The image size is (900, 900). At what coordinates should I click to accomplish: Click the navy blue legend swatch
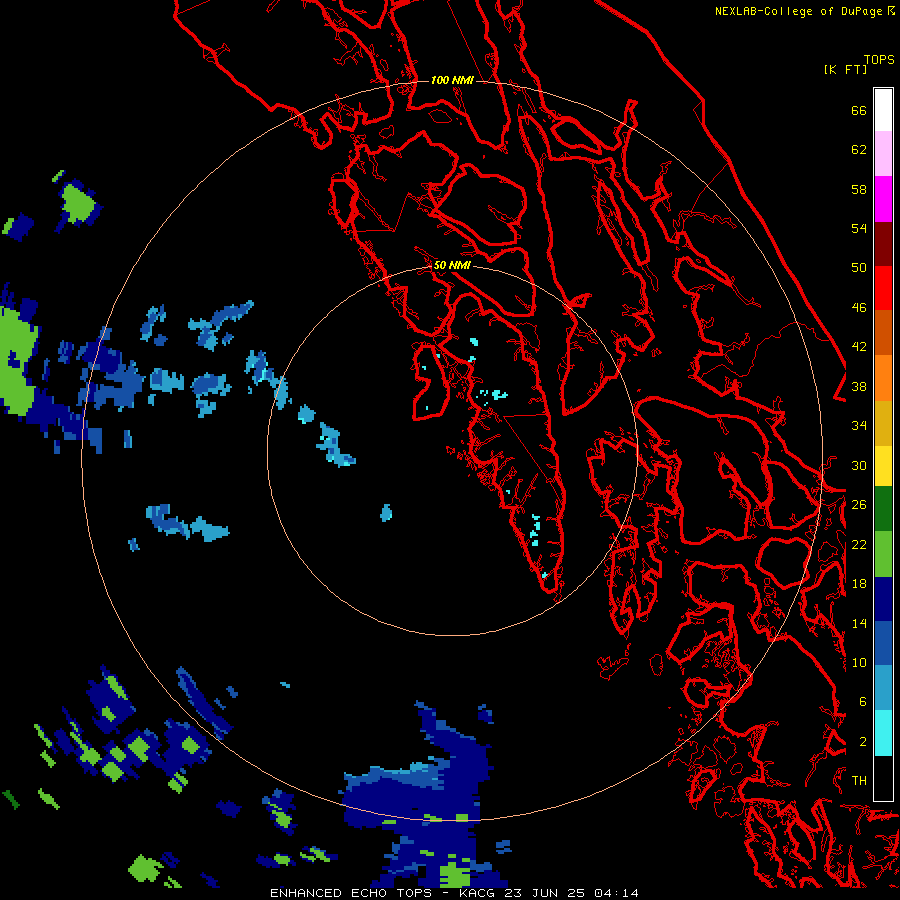click(883, 598)
